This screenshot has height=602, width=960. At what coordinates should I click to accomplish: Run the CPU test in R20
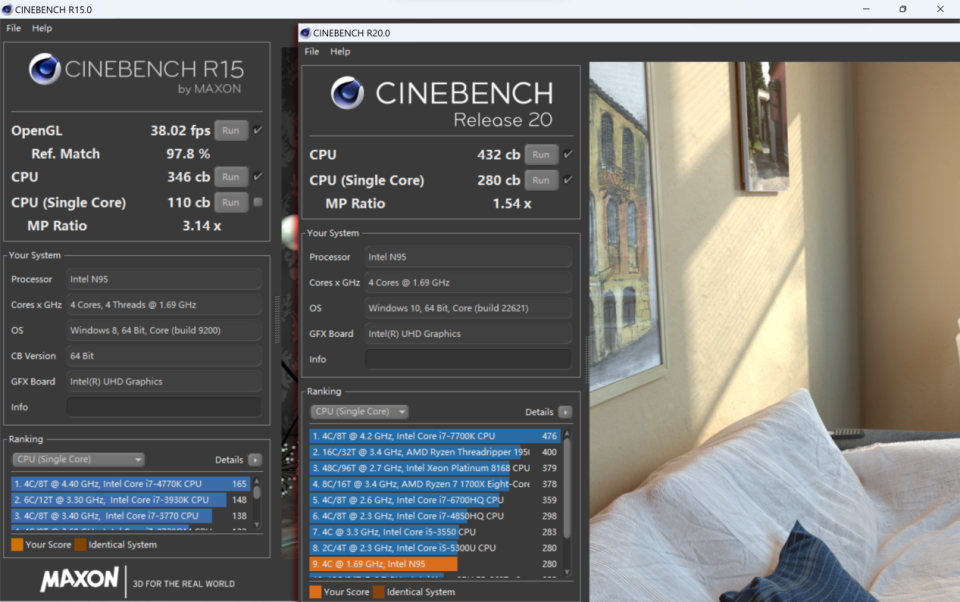[x=541, y=155]
